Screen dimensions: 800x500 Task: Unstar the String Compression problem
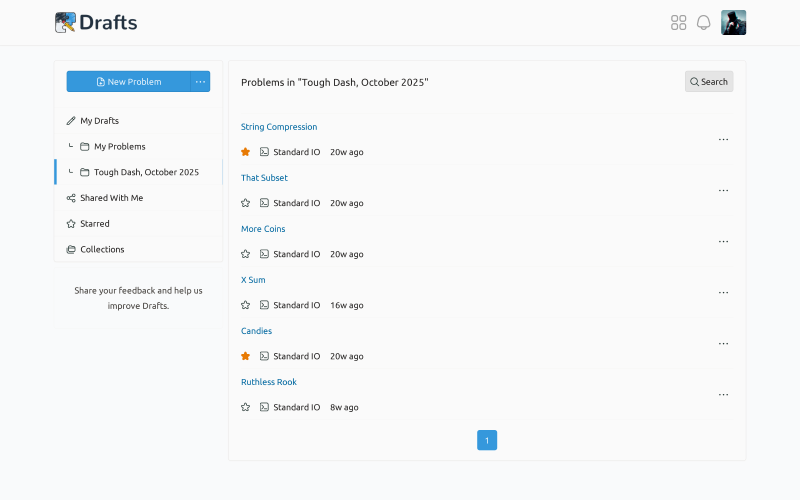(245, 152)
